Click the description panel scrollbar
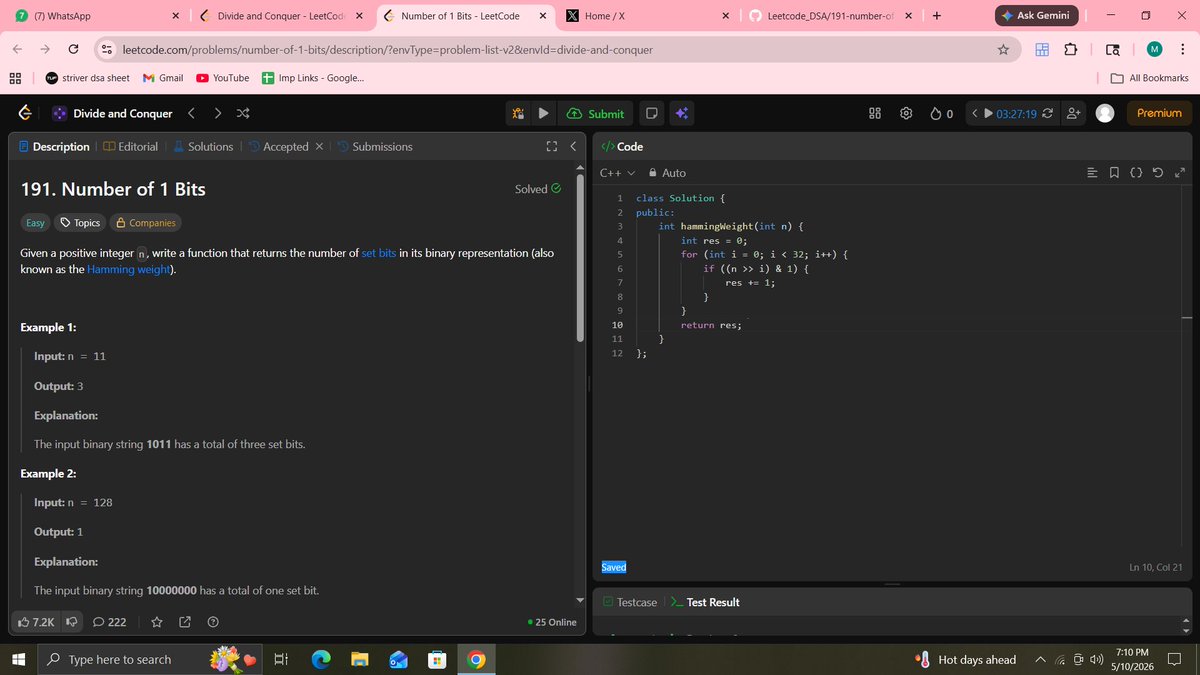The height and width of the screenshot is (675, 1200). [x=582, y=260]
